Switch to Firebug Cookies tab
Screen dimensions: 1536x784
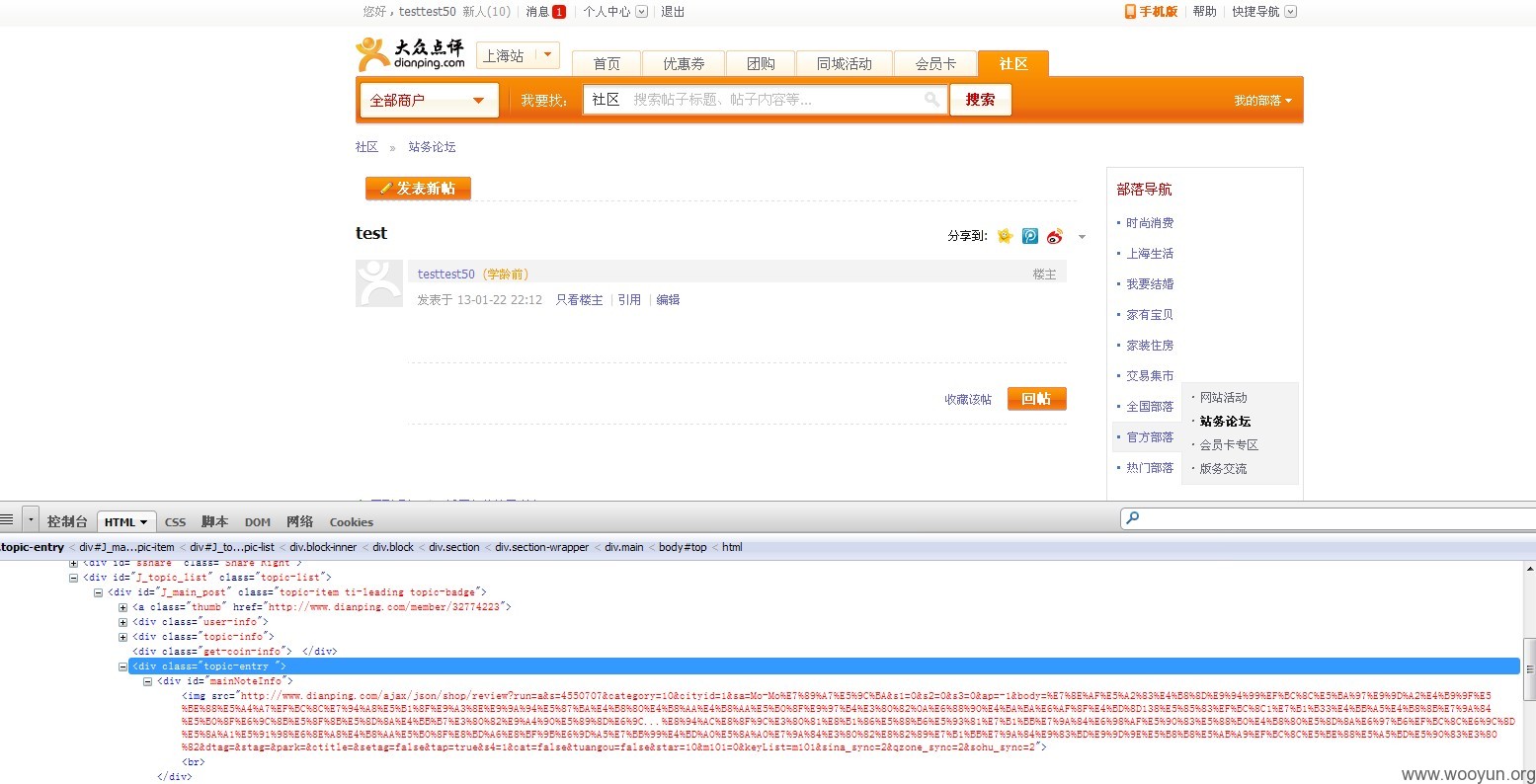point(352,522)
